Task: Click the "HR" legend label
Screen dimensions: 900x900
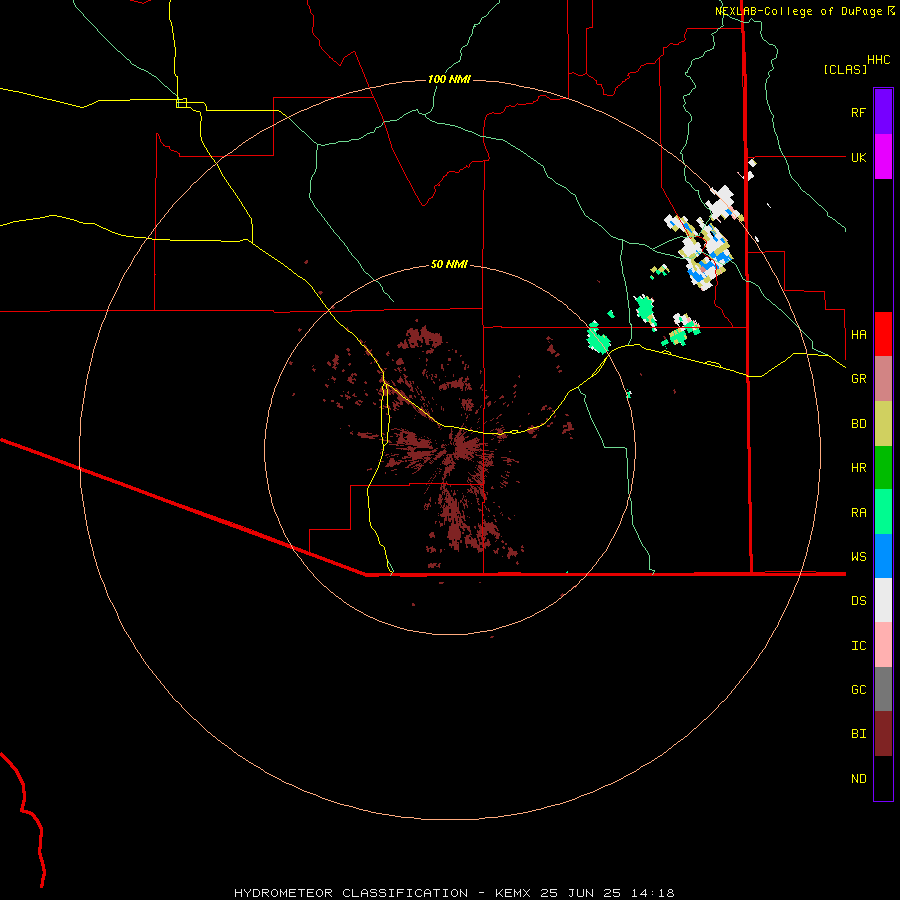Action: pyautogui.click(x=858, y=467)
